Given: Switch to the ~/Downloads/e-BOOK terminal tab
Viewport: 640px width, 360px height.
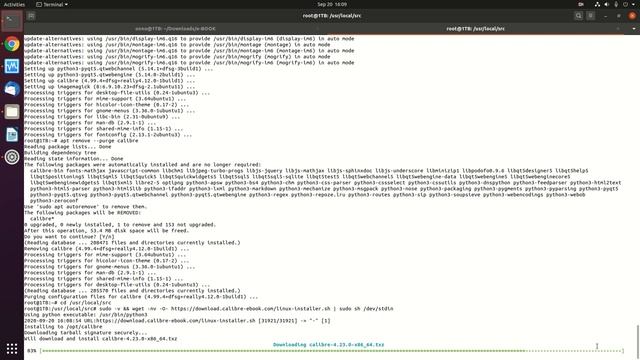Looking at the screenshot, I should (176, 29).
